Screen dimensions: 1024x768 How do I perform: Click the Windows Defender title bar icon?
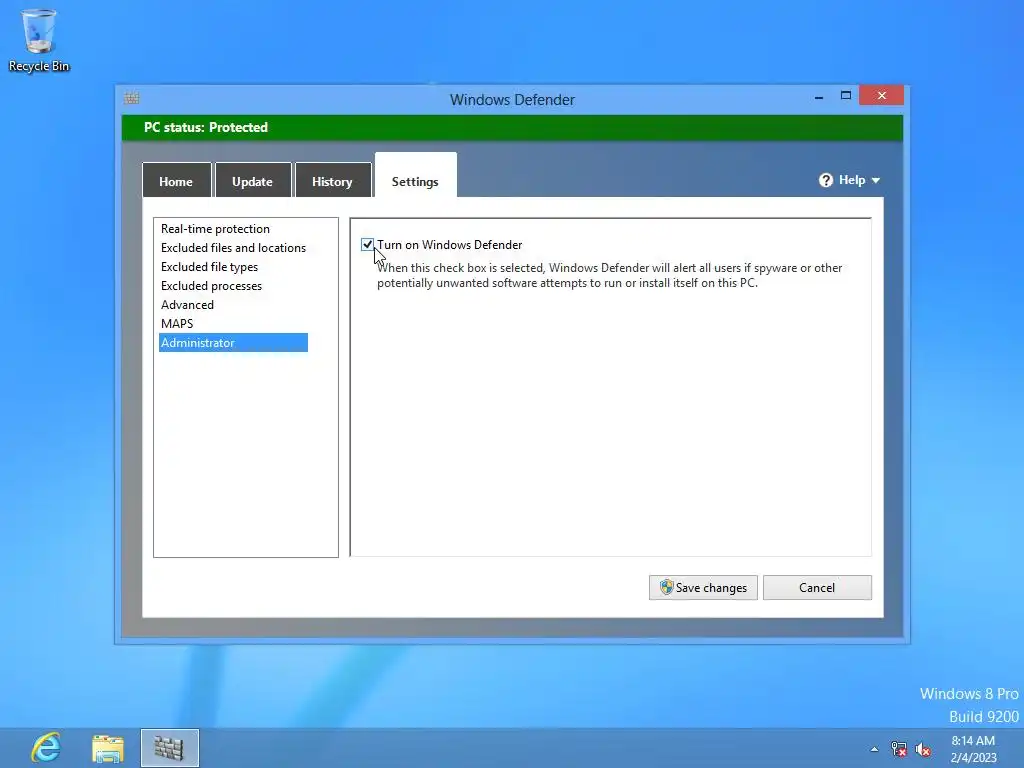click(x=131, y=99)
